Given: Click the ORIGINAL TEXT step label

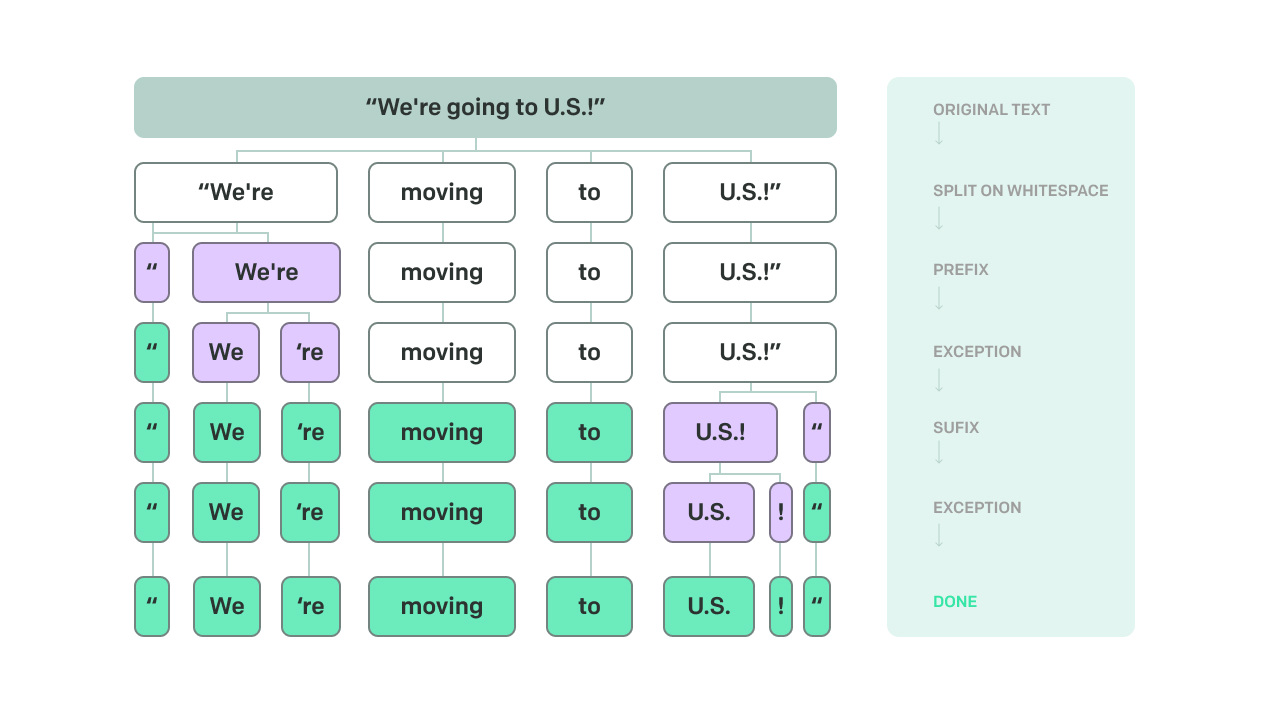Looking at the screenshot, I should [991, 110].
